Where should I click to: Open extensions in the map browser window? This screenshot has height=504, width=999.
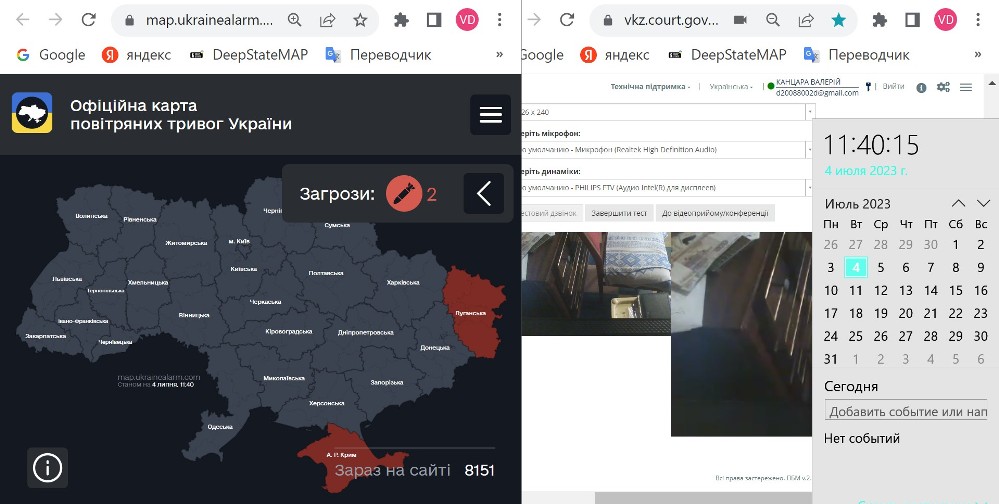pos(401,20)
